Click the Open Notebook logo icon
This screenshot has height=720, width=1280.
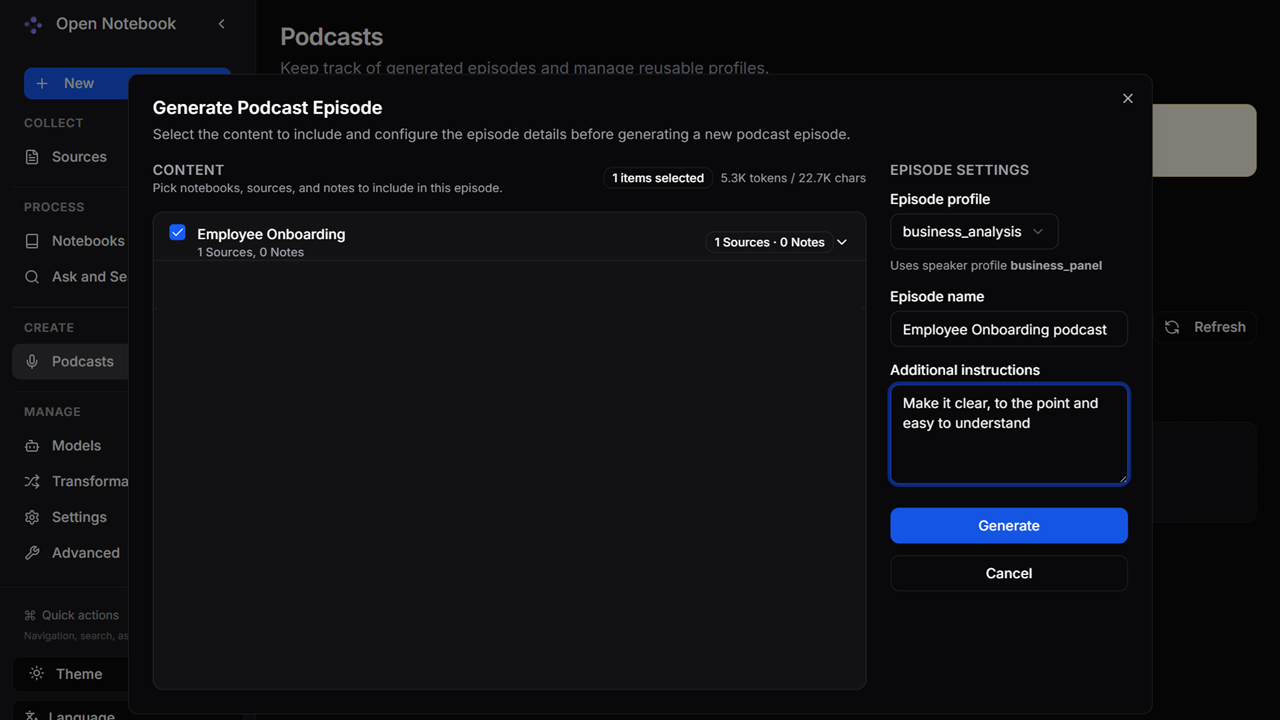(x=33, y=24)
